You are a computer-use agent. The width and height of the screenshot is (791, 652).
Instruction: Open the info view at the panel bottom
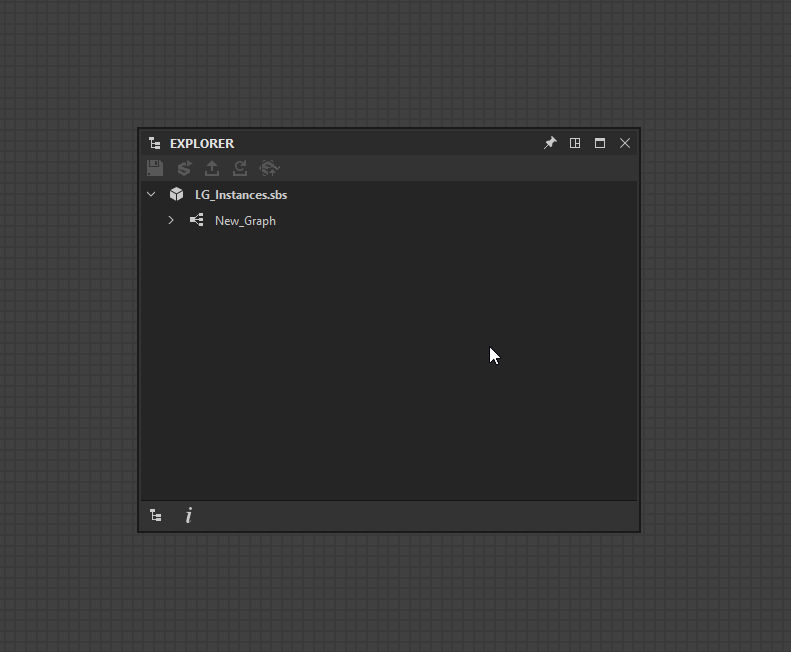click(189, 515)
